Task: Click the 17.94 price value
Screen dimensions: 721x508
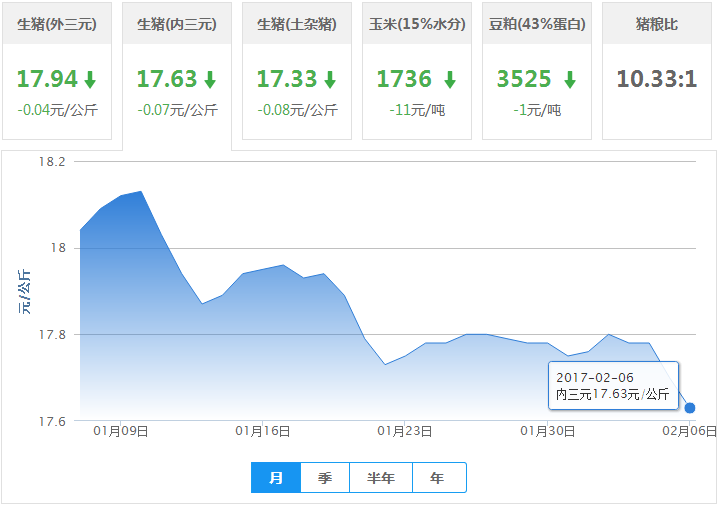Action: point(47,79)
